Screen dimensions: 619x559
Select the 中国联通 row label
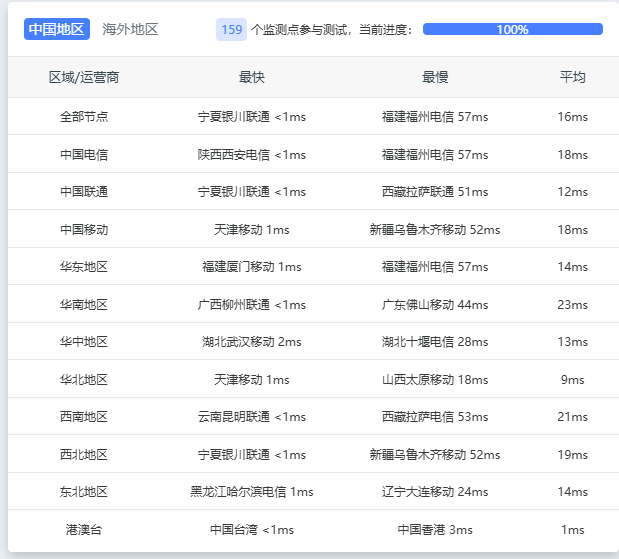84,192
